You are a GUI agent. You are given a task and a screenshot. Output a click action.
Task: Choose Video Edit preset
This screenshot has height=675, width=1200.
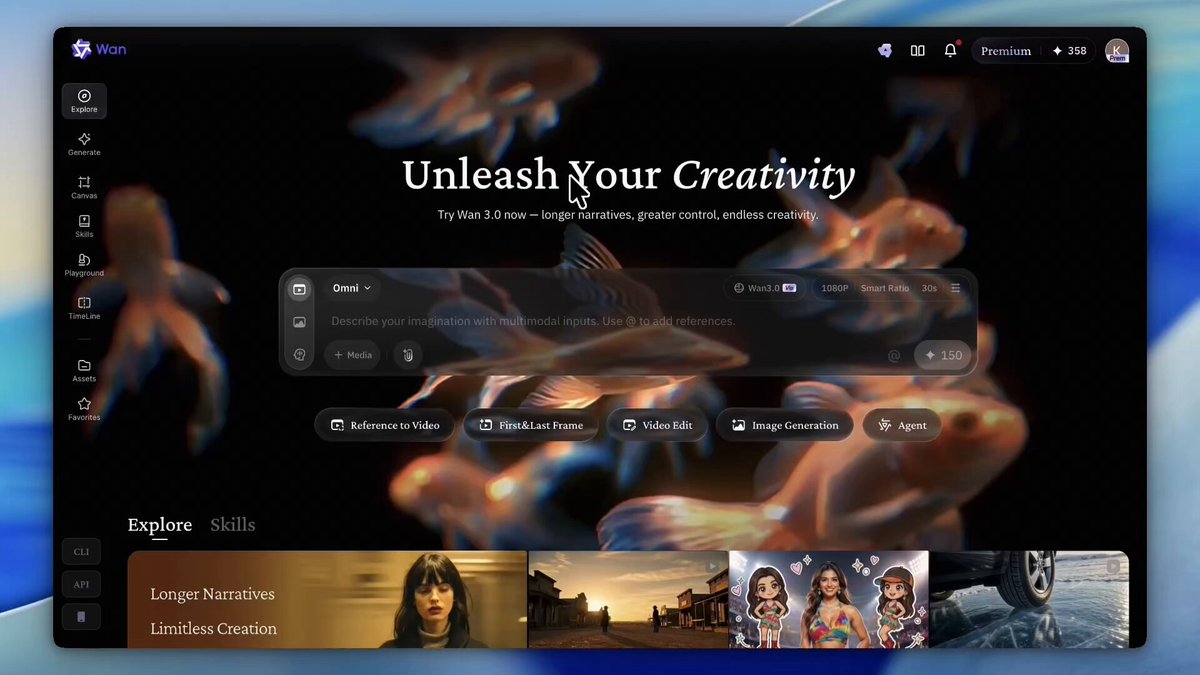pos(657,425)
